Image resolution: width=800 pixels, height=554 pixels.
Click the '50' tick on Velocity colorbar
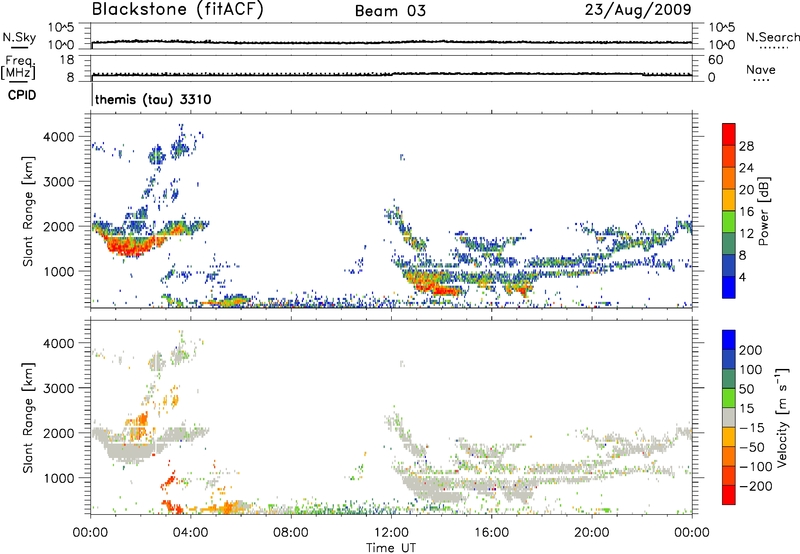click(746, 389)
